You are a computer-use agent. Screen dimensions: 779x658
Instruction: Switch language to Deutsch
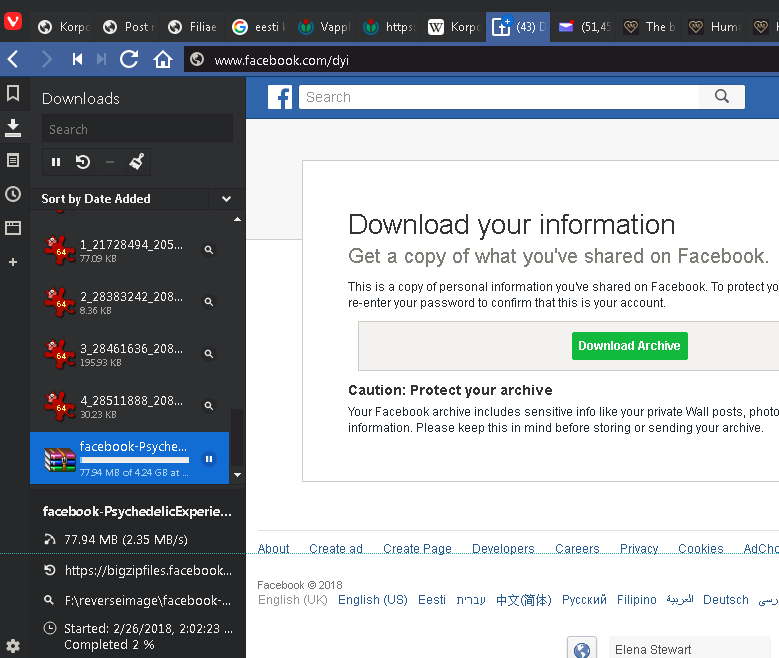(x=725, y=600)
